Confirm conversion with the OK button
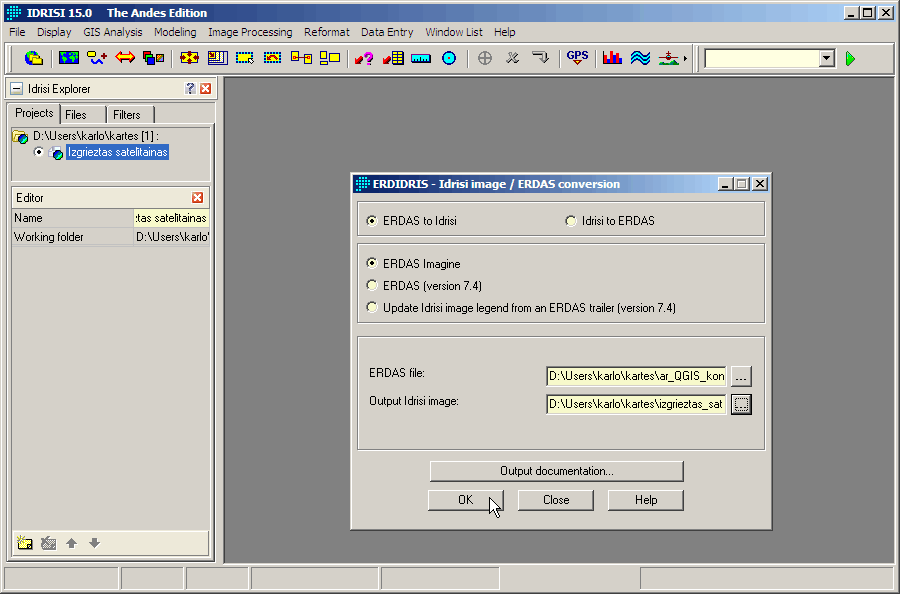Image resolution: width=900 pixels, height=594 pixels. pos(465,500)
